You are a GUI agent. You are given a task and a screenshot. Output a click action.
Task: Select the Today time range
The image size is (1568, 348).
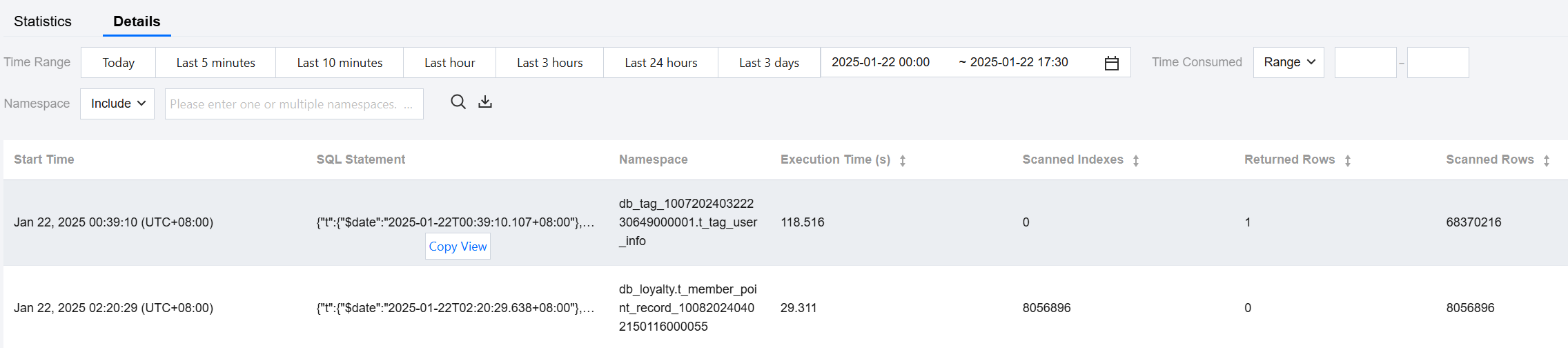(119, 63)
